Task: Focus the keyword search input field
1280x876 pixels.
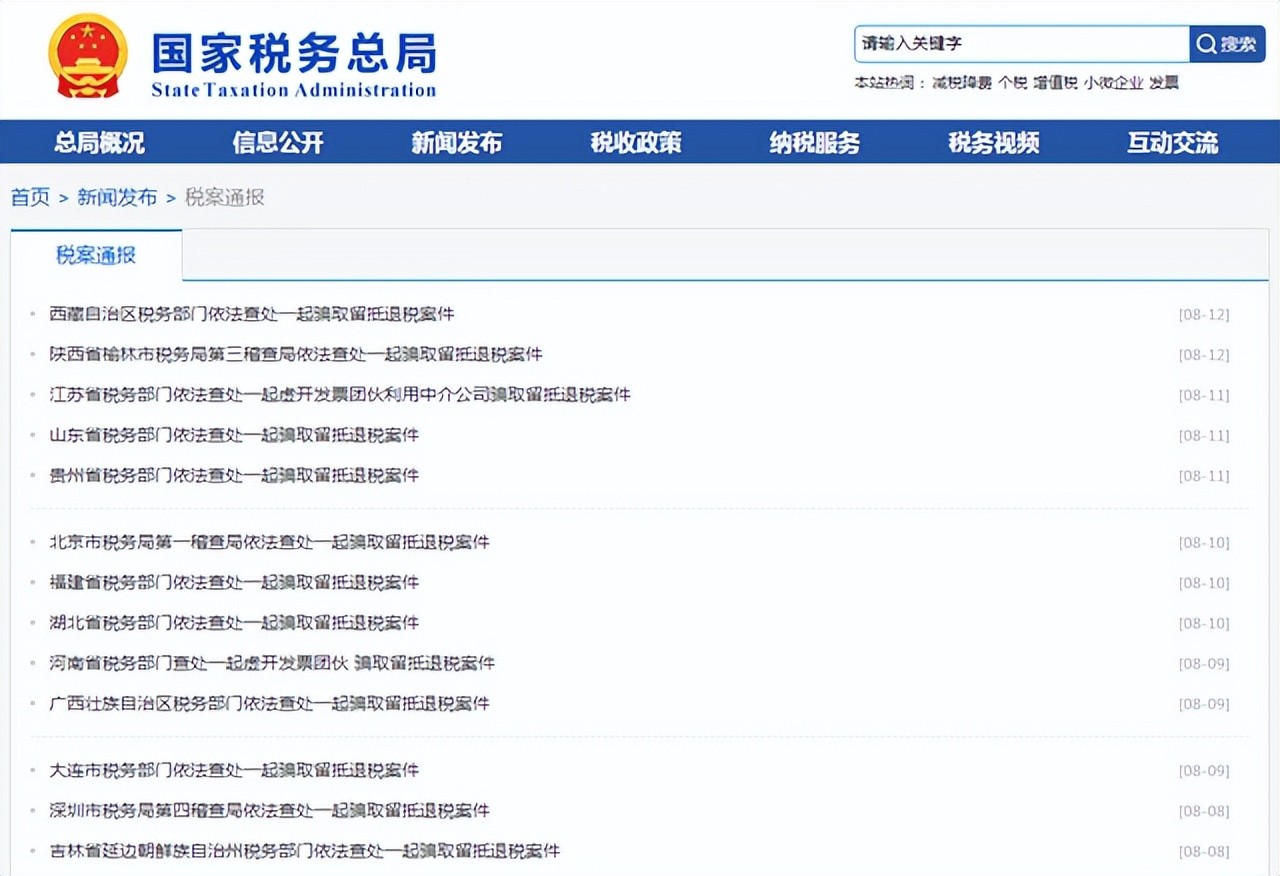Action: [1020, 44]
